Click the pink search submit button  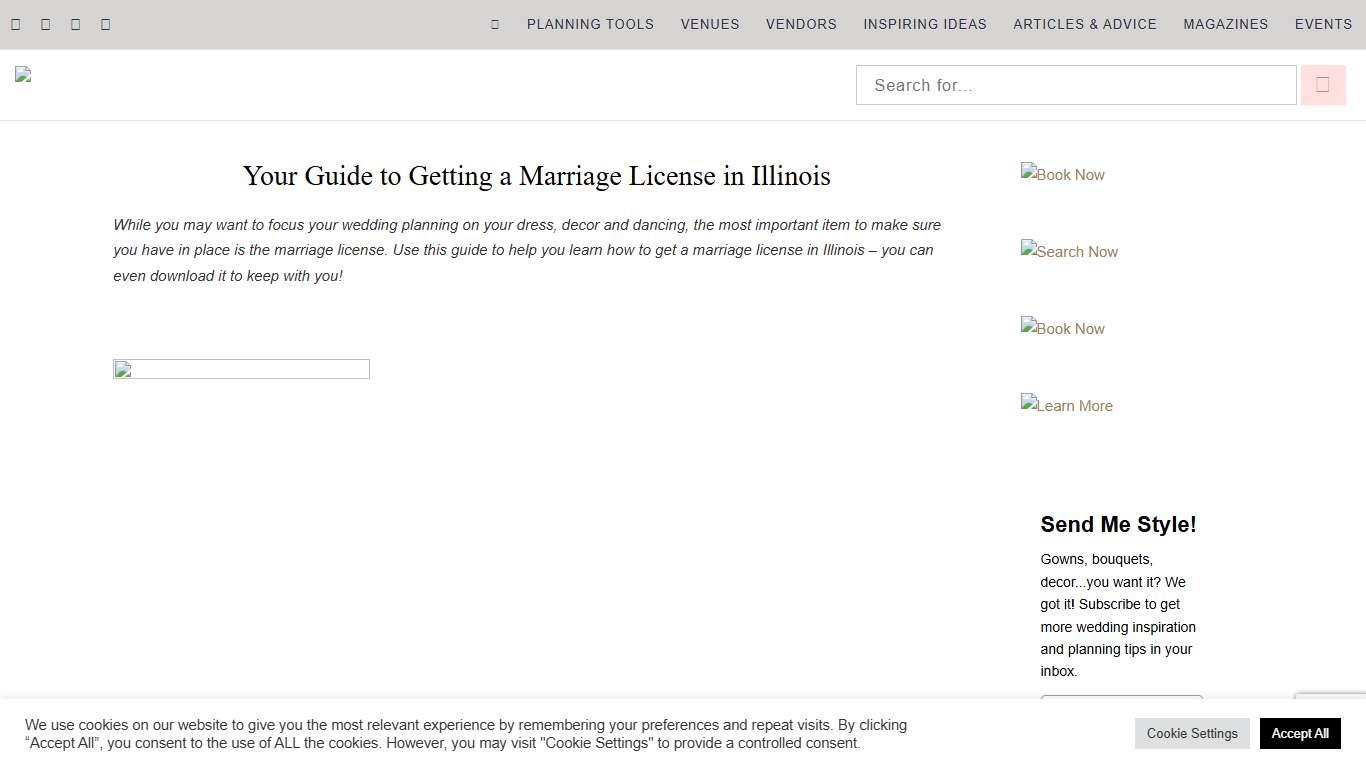(x=1323, y=84)
